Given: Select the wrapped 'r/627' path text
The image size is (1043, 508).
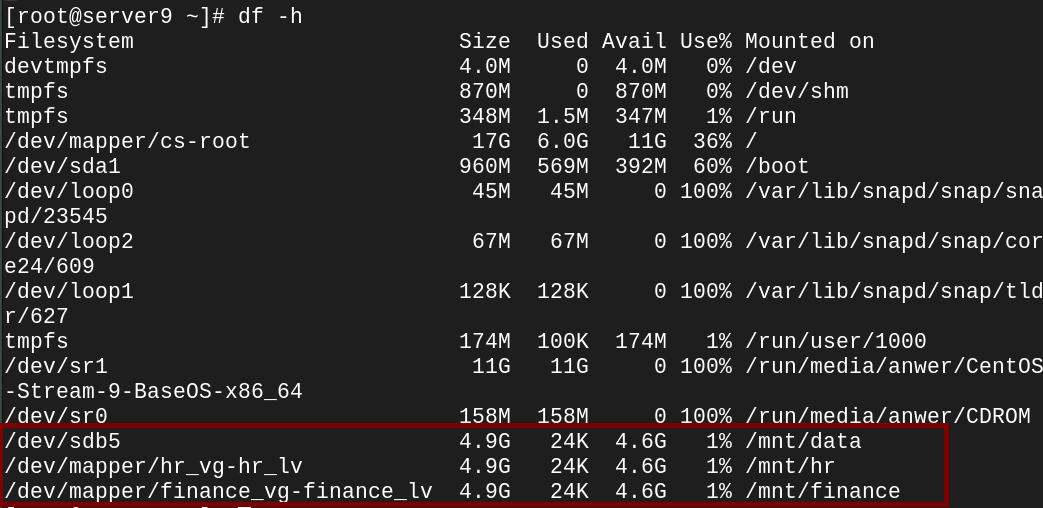Looking at the screenshot, I should [x=37, y=317].
